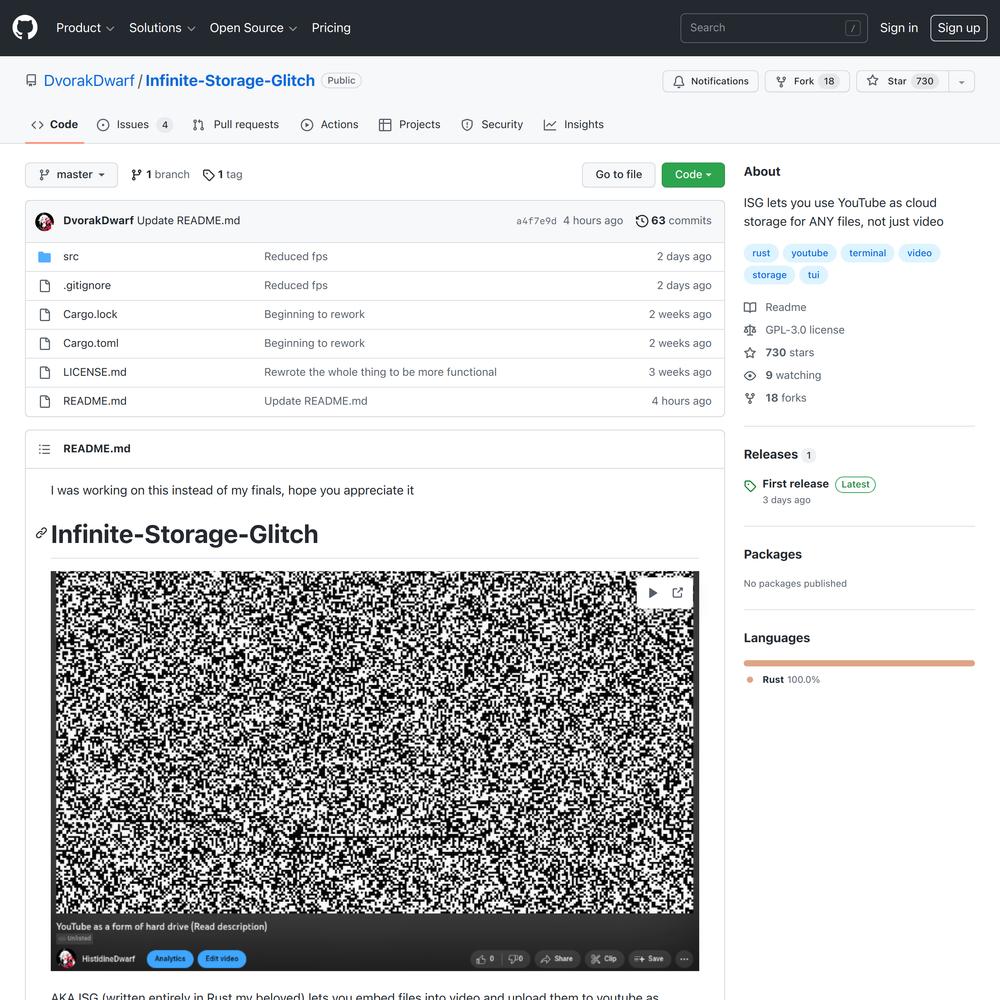Image resolution: width=1000 pixels, height=1000 pixels.
Task: Focus the Search input field
Action: [774, 27]
